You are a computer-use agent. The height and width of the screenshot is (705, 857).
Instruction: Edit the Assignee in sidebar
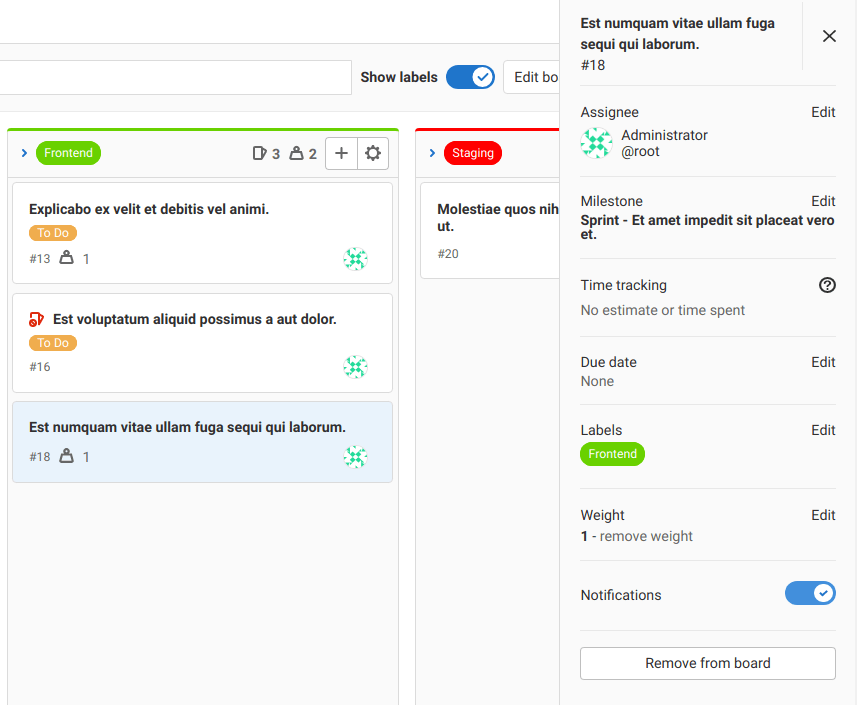(823, 112)
